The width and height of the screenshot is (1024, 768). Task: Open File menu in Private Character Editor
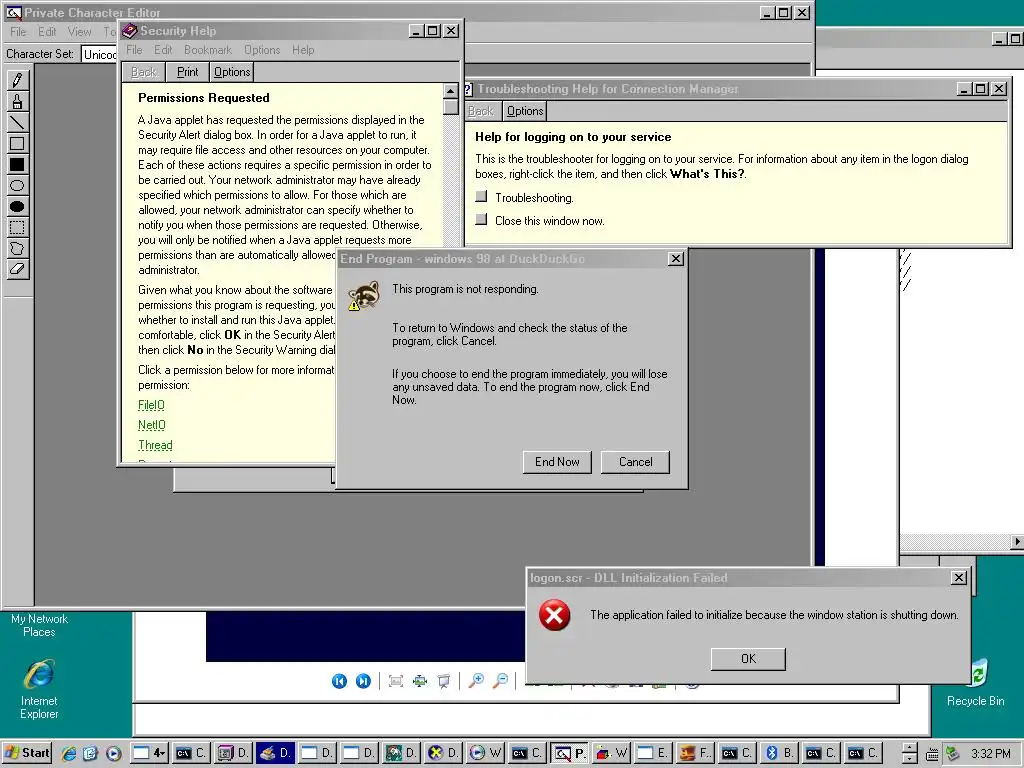(18, 32)
